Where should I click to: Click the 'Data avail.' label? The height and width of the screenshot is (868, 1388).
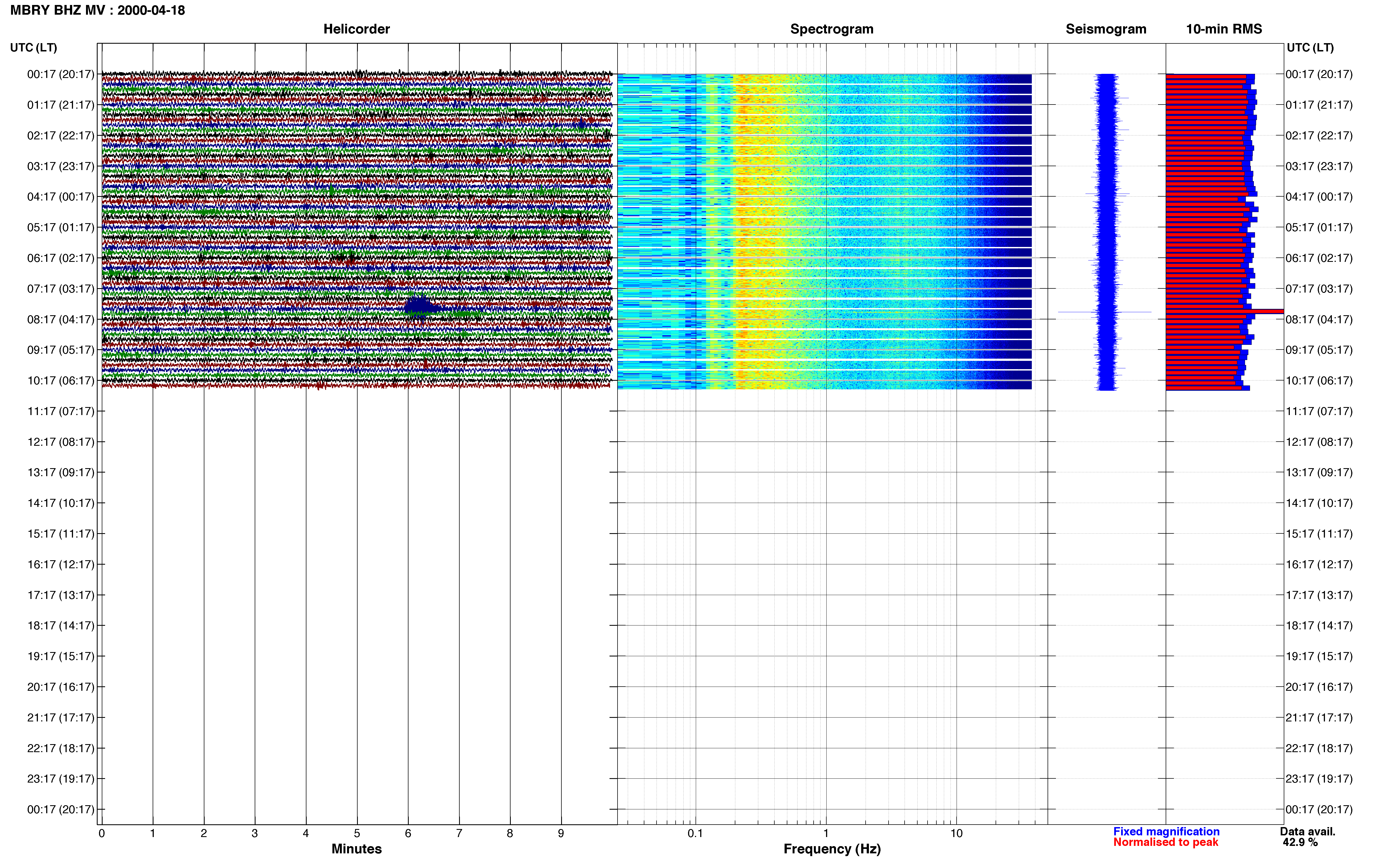[x=1308, y=831]
